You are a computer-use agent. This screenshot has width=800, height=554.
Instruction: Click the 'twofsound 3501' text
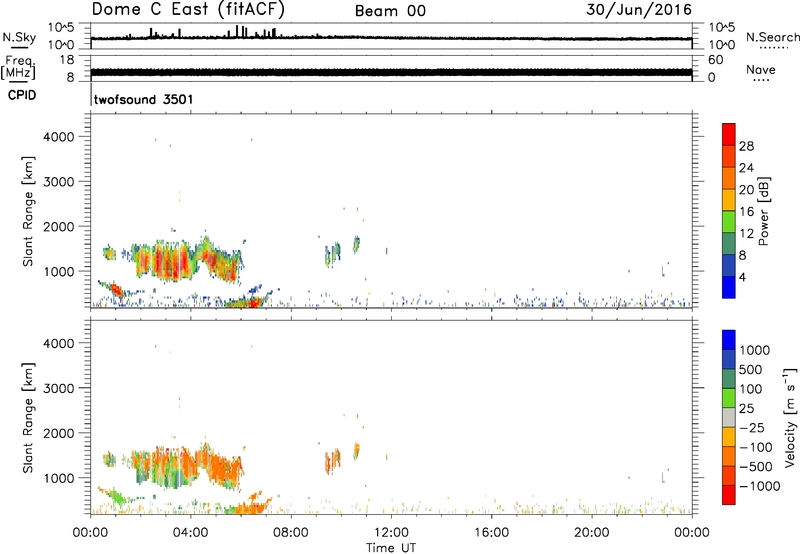pos(144,99)
